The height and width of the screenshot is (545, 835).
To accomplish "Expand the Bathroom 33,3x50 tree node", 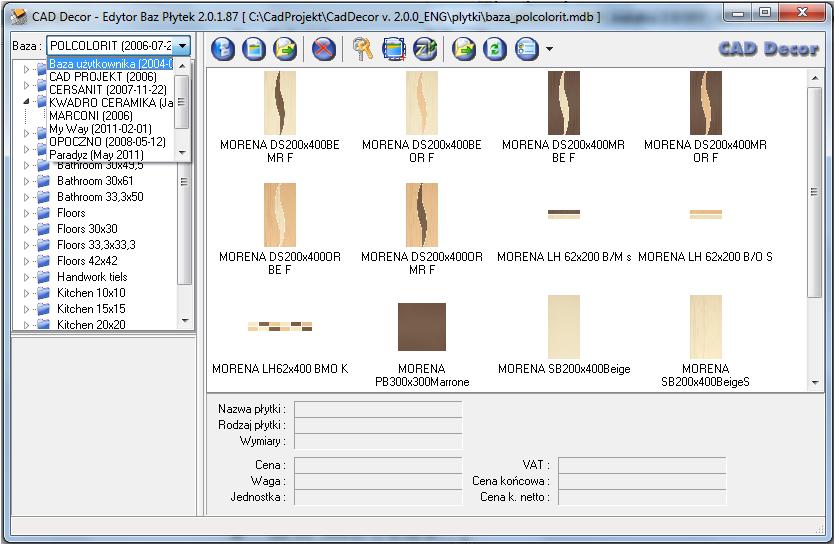I will pos(26,197).
